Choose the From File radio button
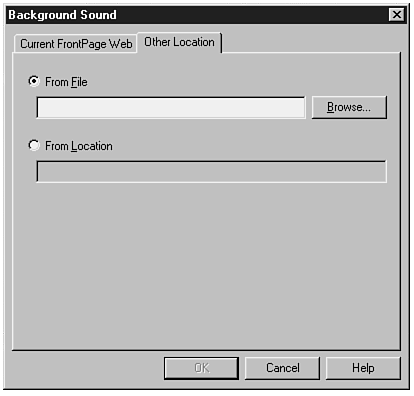 (x=34, y=81)
